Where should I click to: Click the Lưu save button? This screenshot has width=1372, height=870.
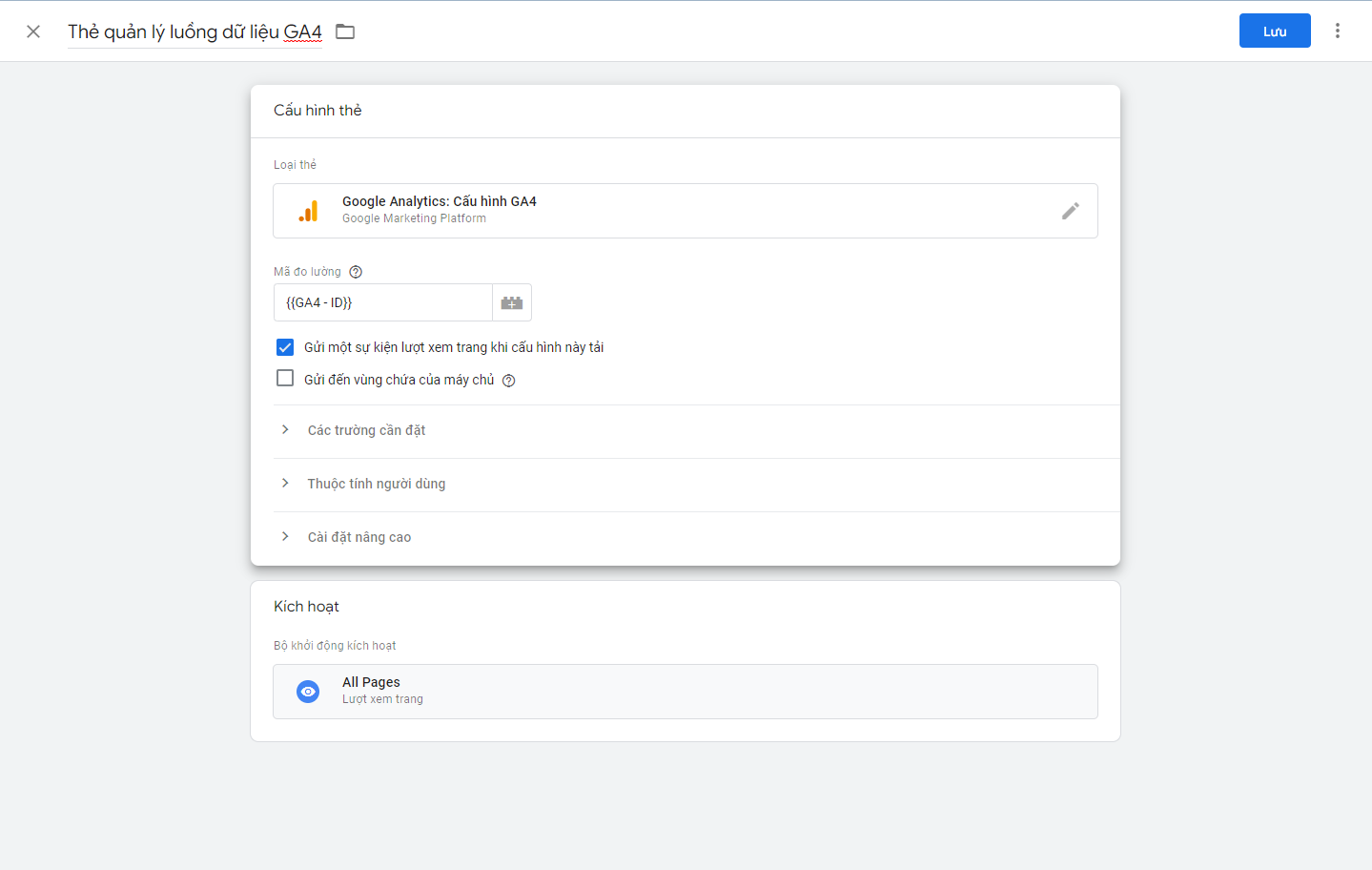1275,31
